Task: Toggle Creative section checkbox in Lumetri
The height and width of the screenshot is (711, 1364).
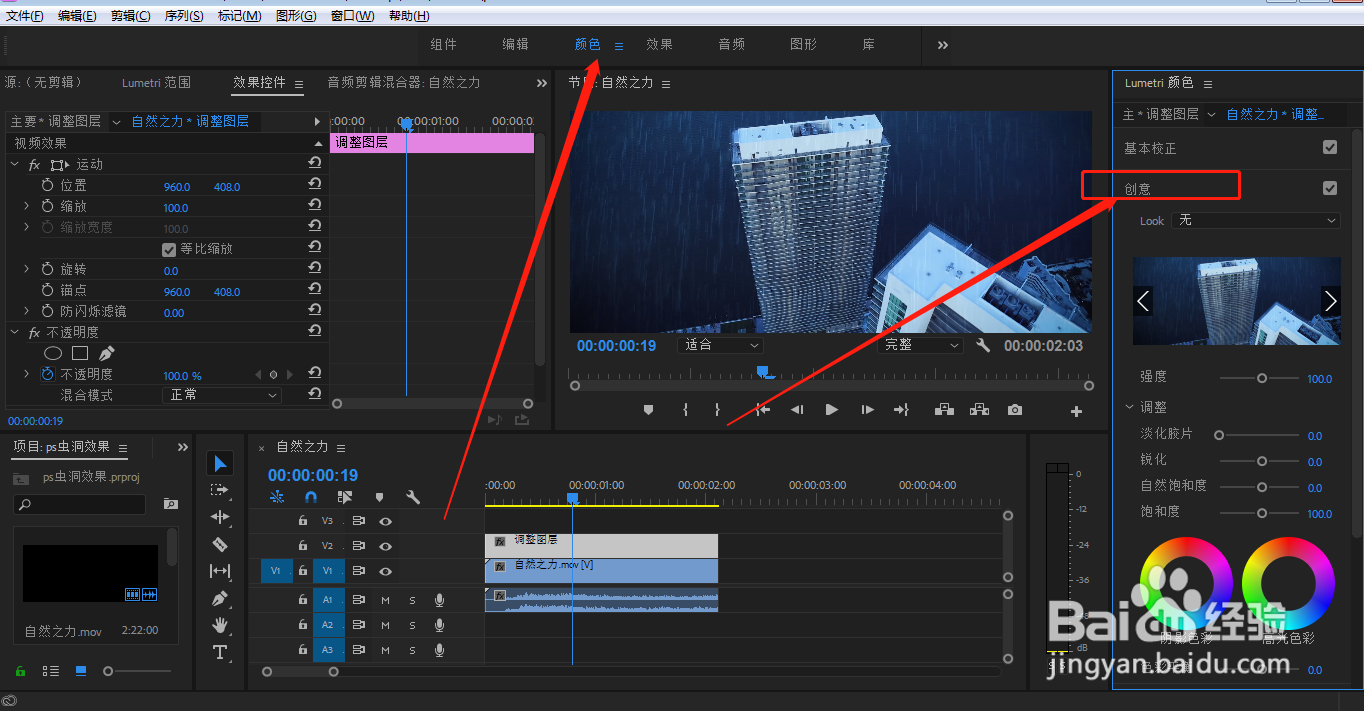Action: (x=1330, y=188)
